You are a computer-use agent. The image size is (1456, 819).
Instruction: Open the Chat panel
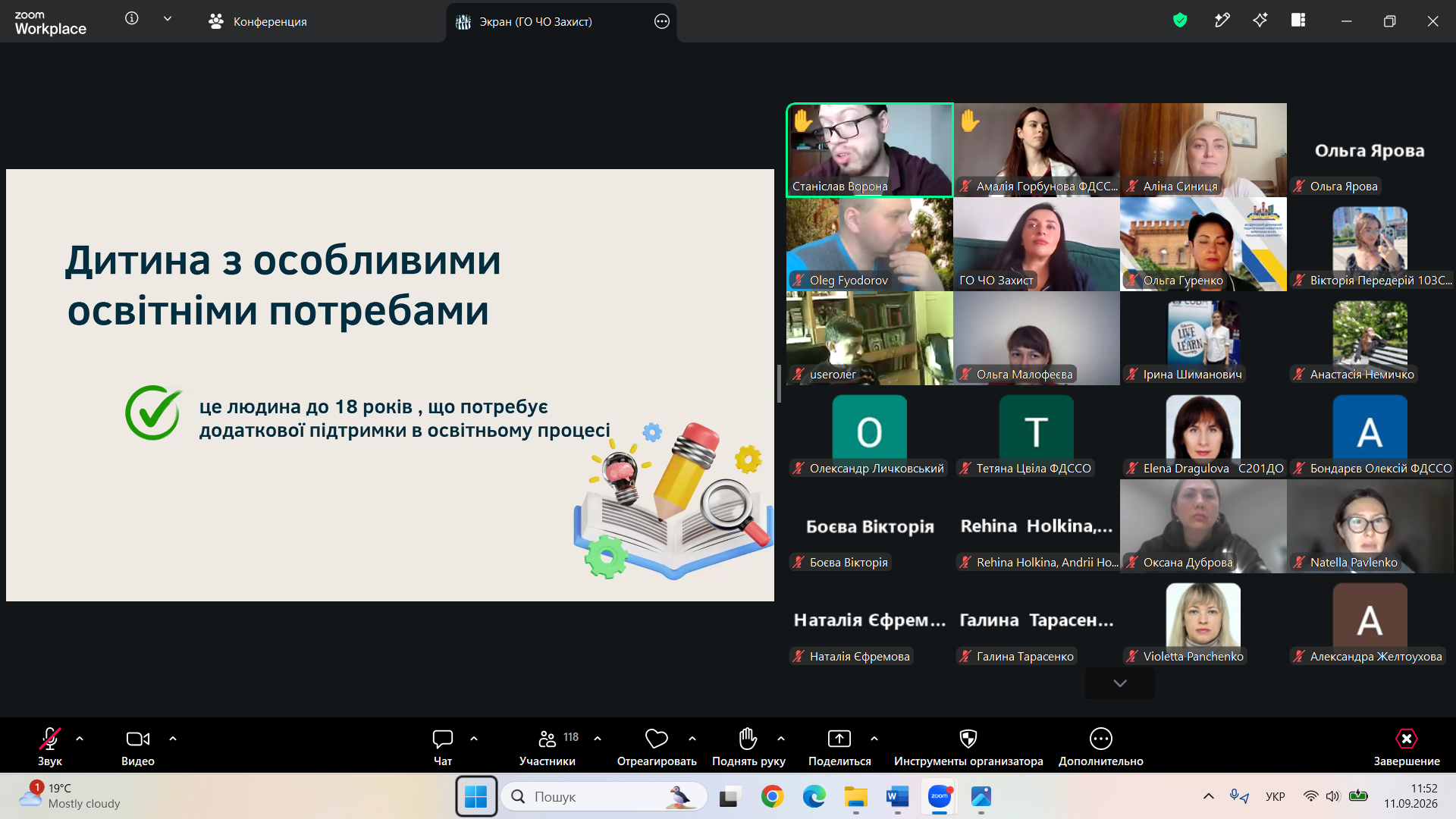pyautogui.click(x=443, y=747)
